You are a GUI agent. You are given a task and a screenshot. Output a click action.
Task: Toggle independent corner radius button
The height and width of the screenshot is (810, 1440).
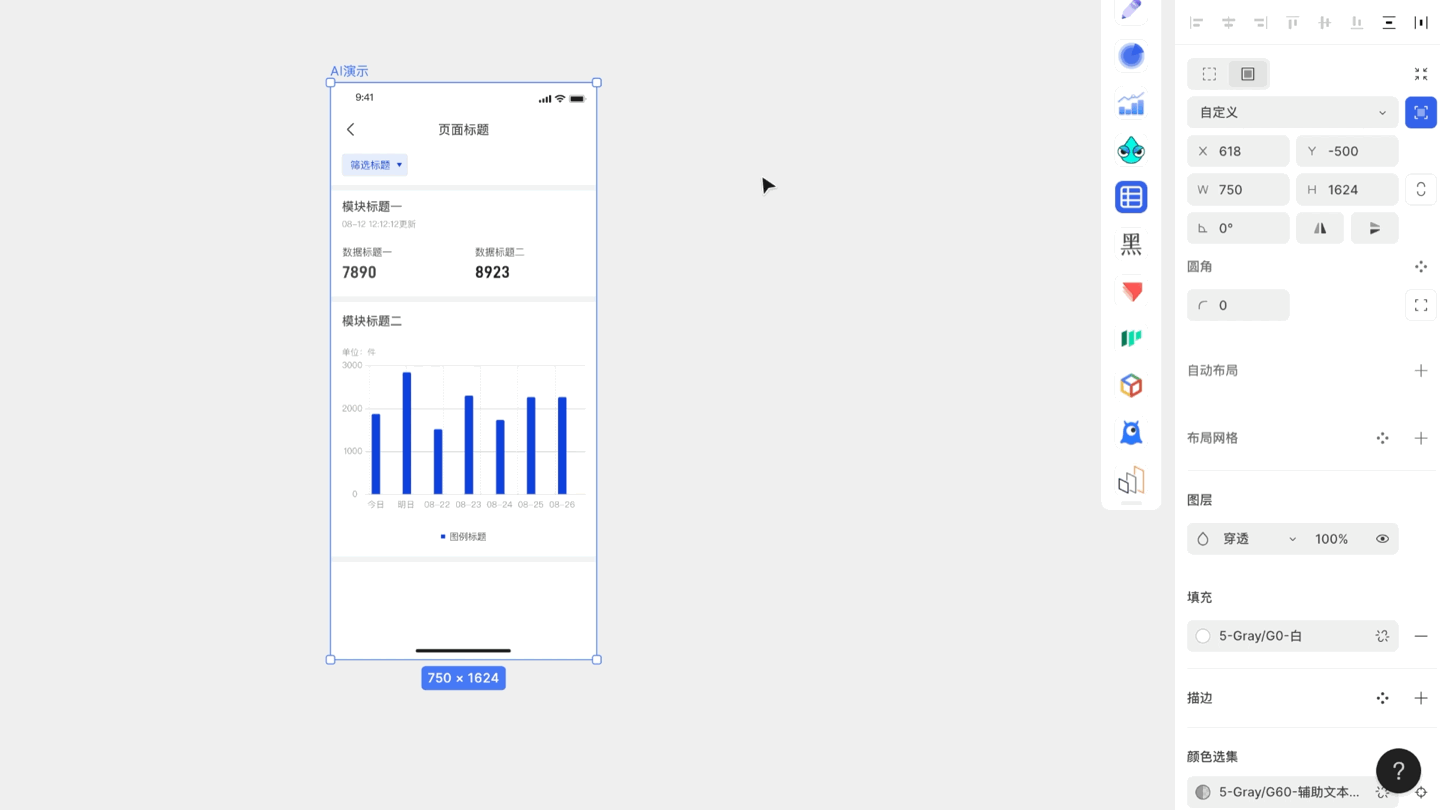1421,305
